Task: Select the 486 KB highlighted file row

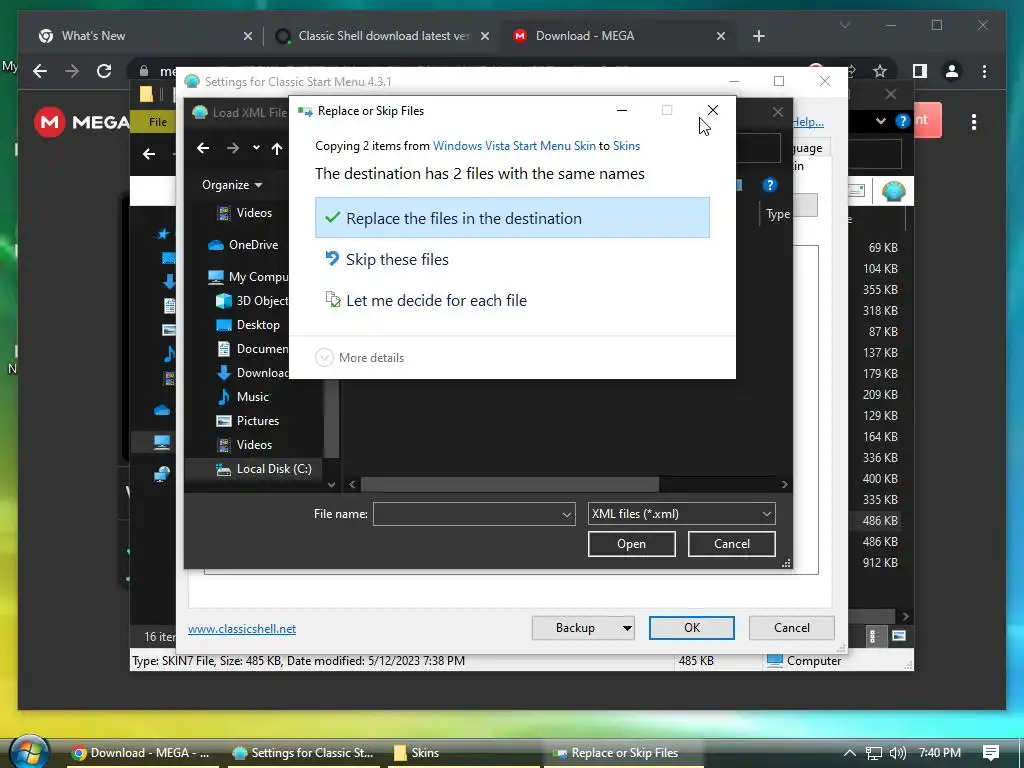Action: 879,520
